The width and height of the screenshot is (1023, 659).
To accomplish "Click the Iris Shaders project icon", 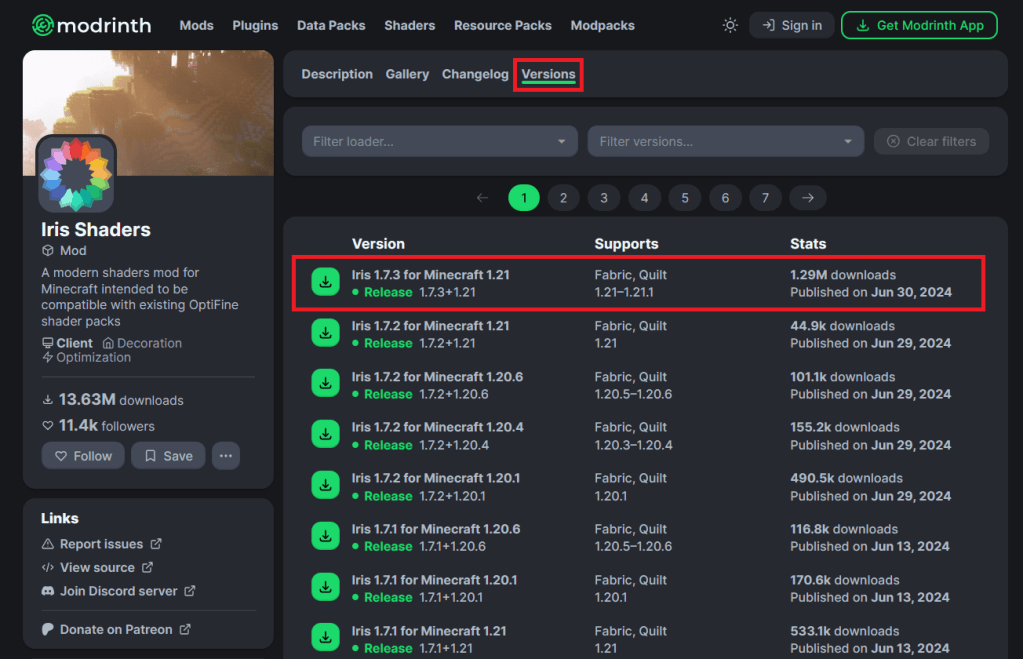I will click(76, 174).
